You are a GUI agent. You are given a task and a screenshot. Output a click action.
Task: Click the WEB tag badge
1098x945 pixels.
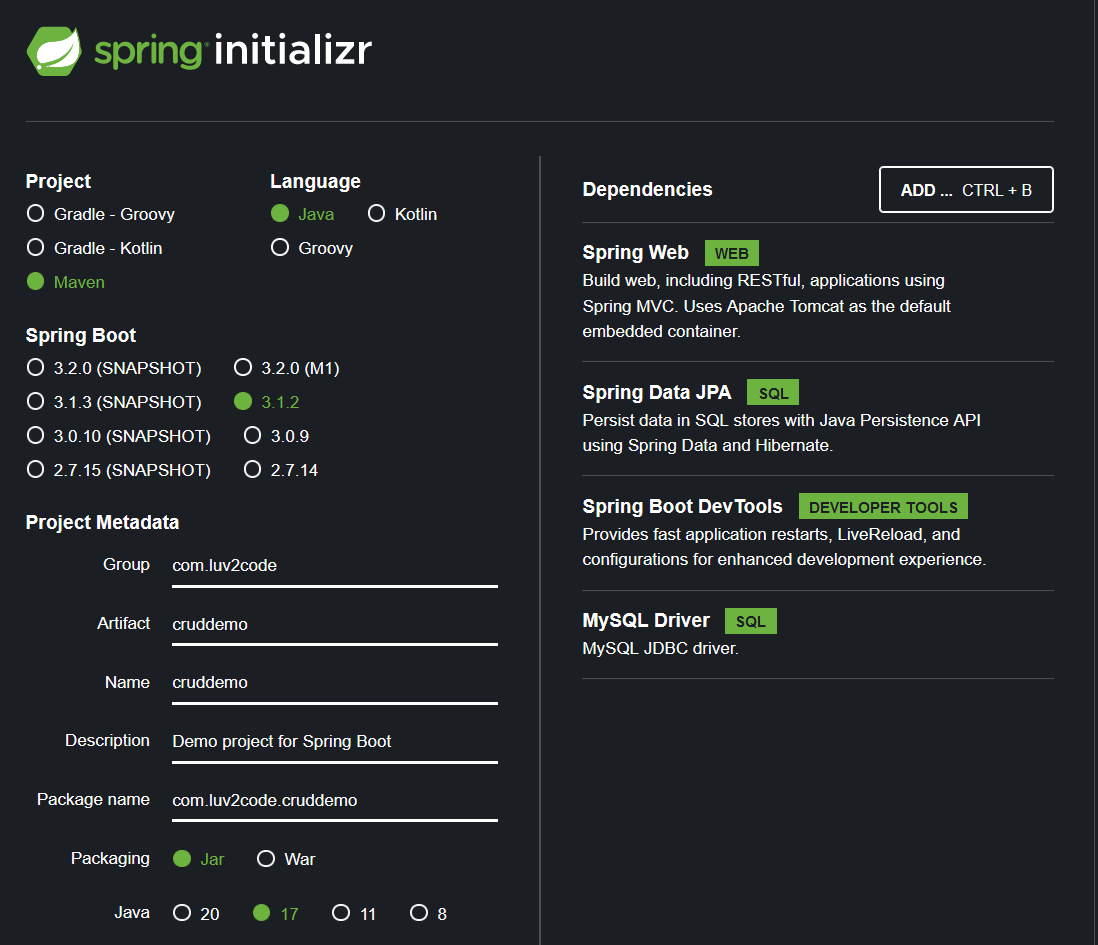coord(732,253)
